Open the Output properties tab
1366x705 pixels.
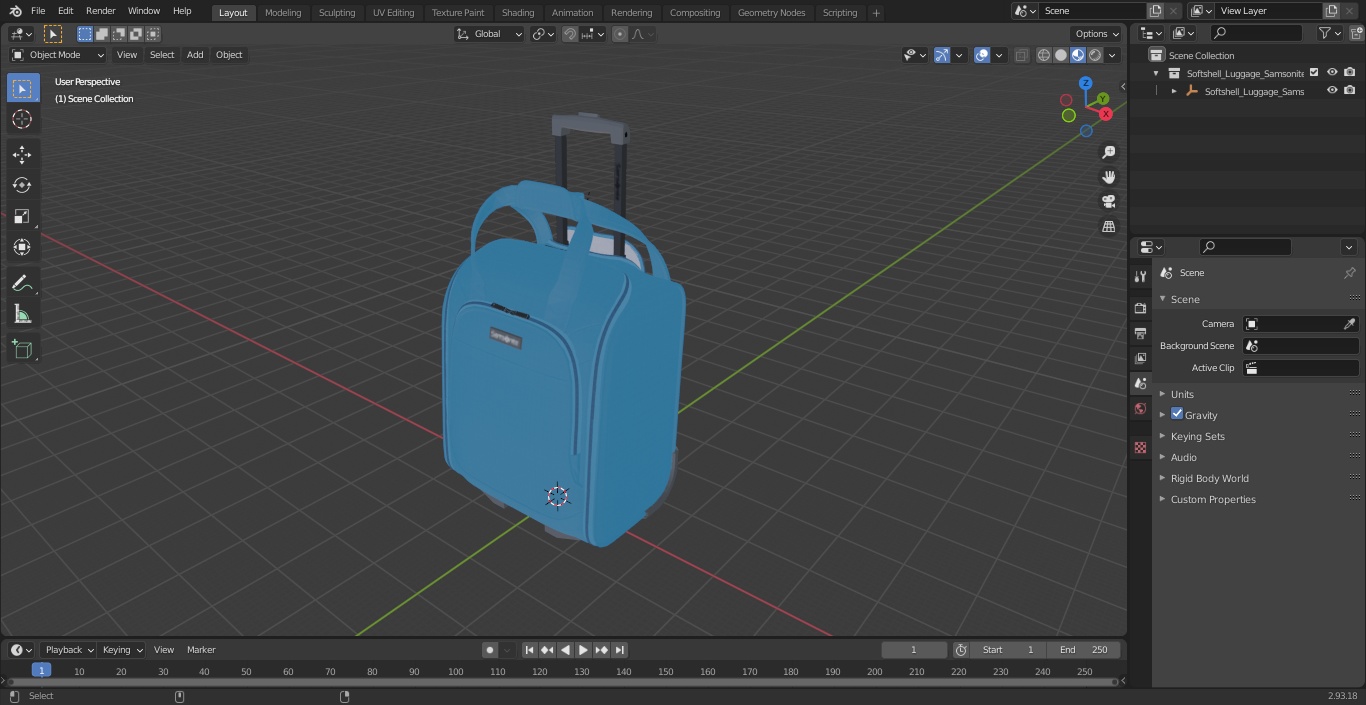tap(1140, 333)
